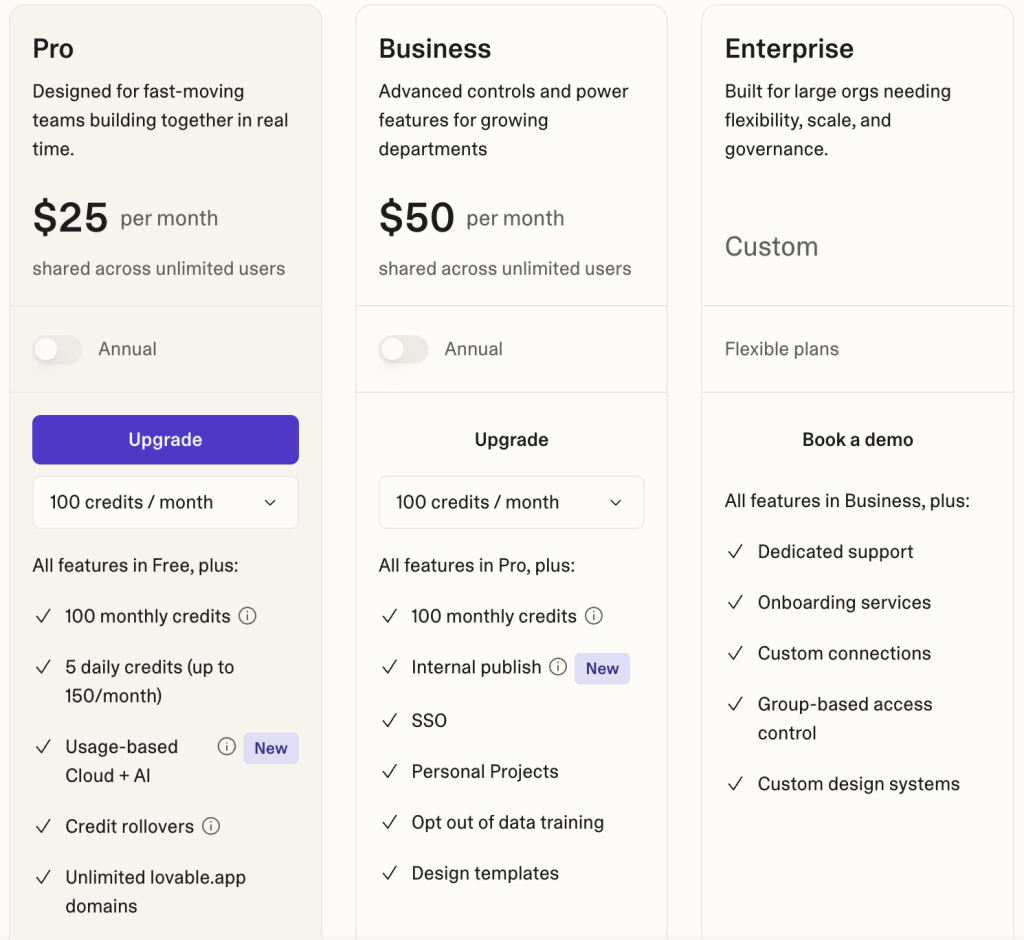1024x940 pixels.
Task: Click checkmark icon beside Dedicated support
Action: [x=736, y=552]
